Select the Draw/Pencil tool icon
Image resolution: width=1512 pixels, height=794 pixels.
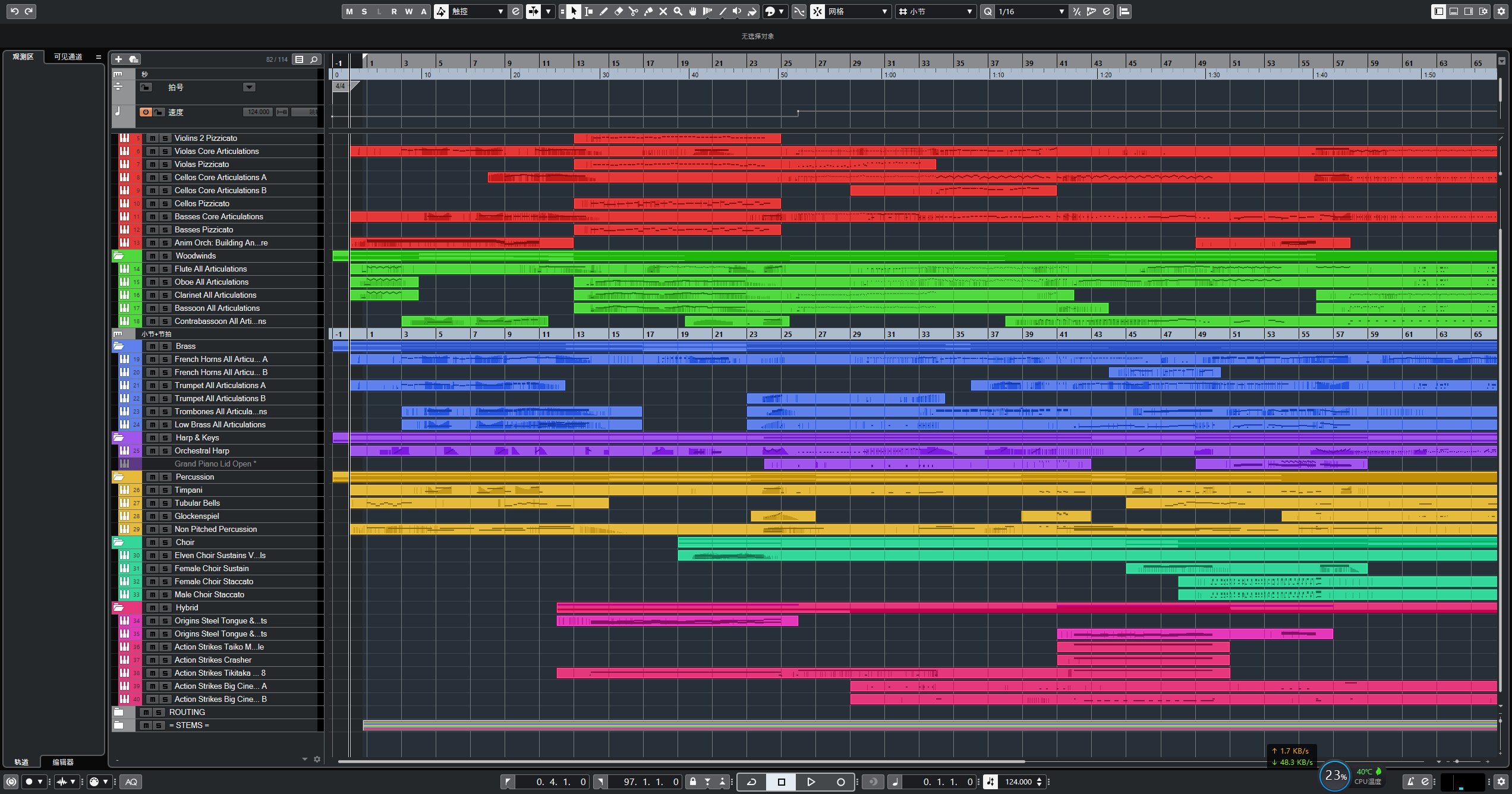coord(604,11)
